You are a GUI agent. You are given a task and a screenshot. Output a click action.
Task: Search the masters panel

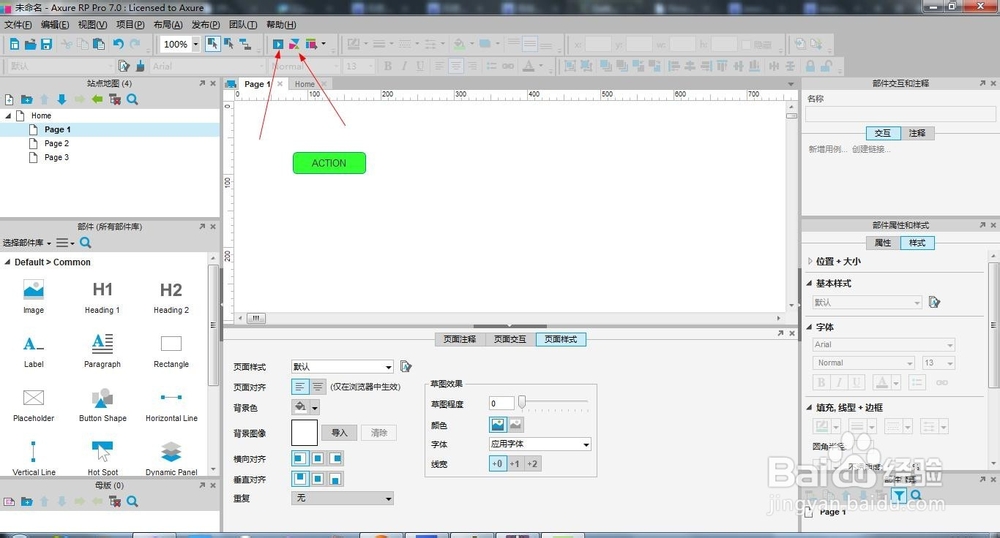[133, 502]
